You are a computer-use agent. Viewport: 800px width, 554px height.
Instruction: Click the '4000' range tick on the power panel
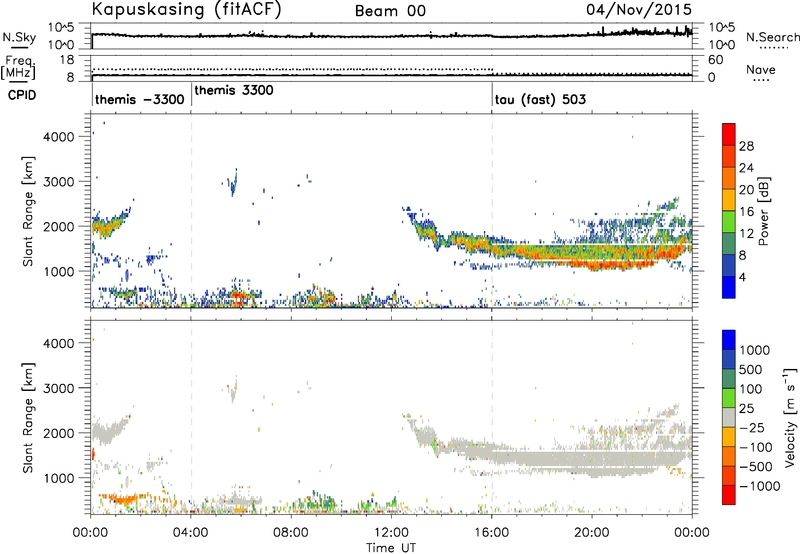pos(59,137)
